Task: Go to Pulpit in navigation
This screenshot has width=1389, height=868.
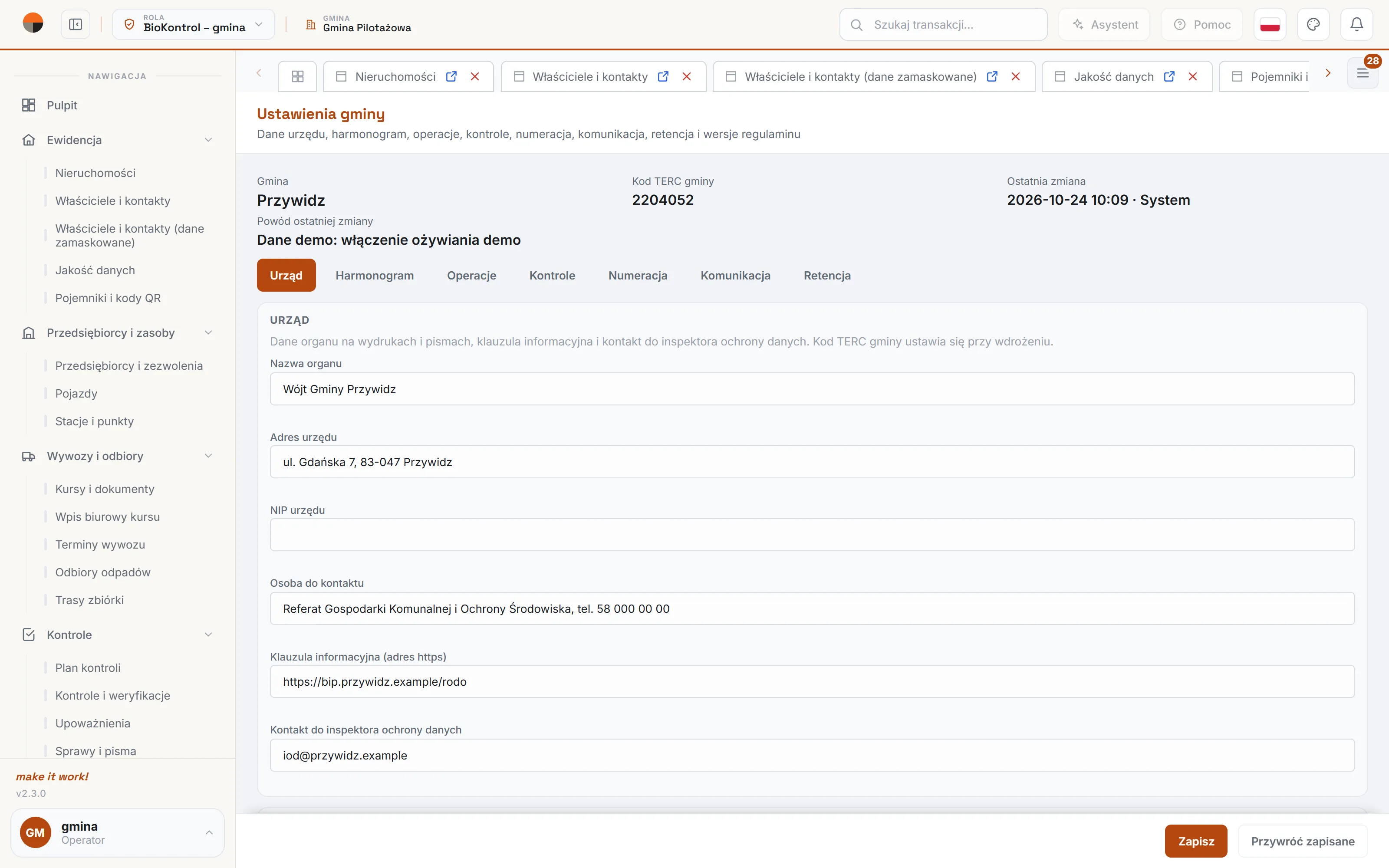Action: (62, 105)
